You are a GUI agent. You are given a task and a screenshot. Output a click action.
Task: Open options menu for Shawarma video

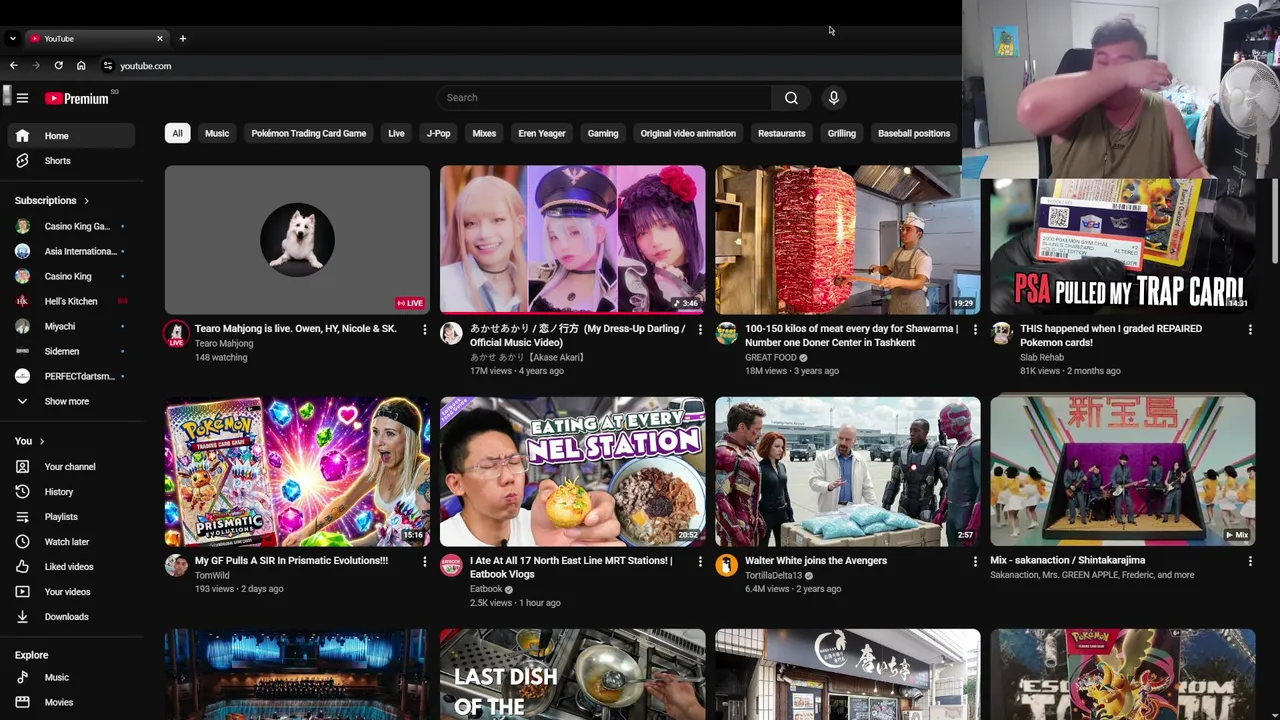click(x=975, y=329)
